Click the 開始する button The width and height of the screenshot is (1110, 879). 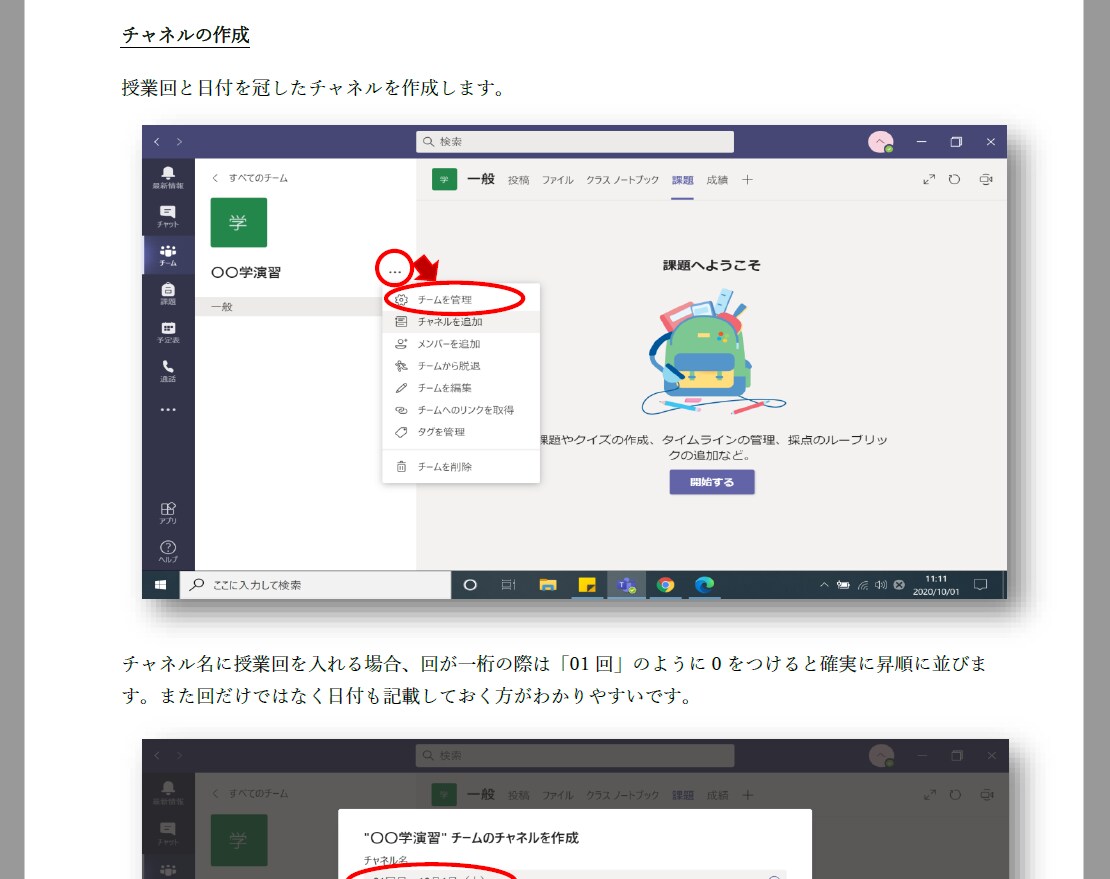pos(712,482)
